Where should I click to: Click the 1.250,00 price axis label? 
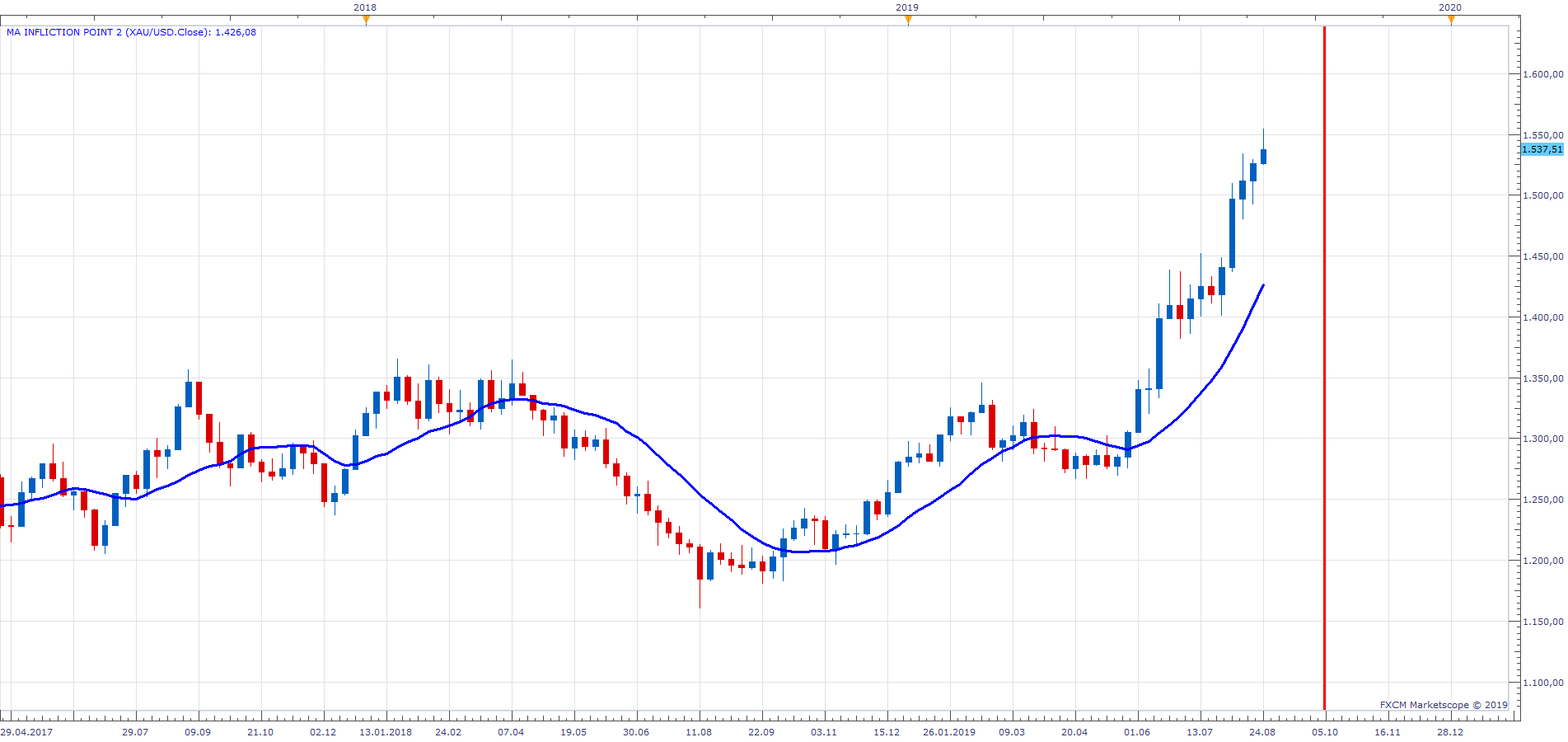coord(1542,500)
